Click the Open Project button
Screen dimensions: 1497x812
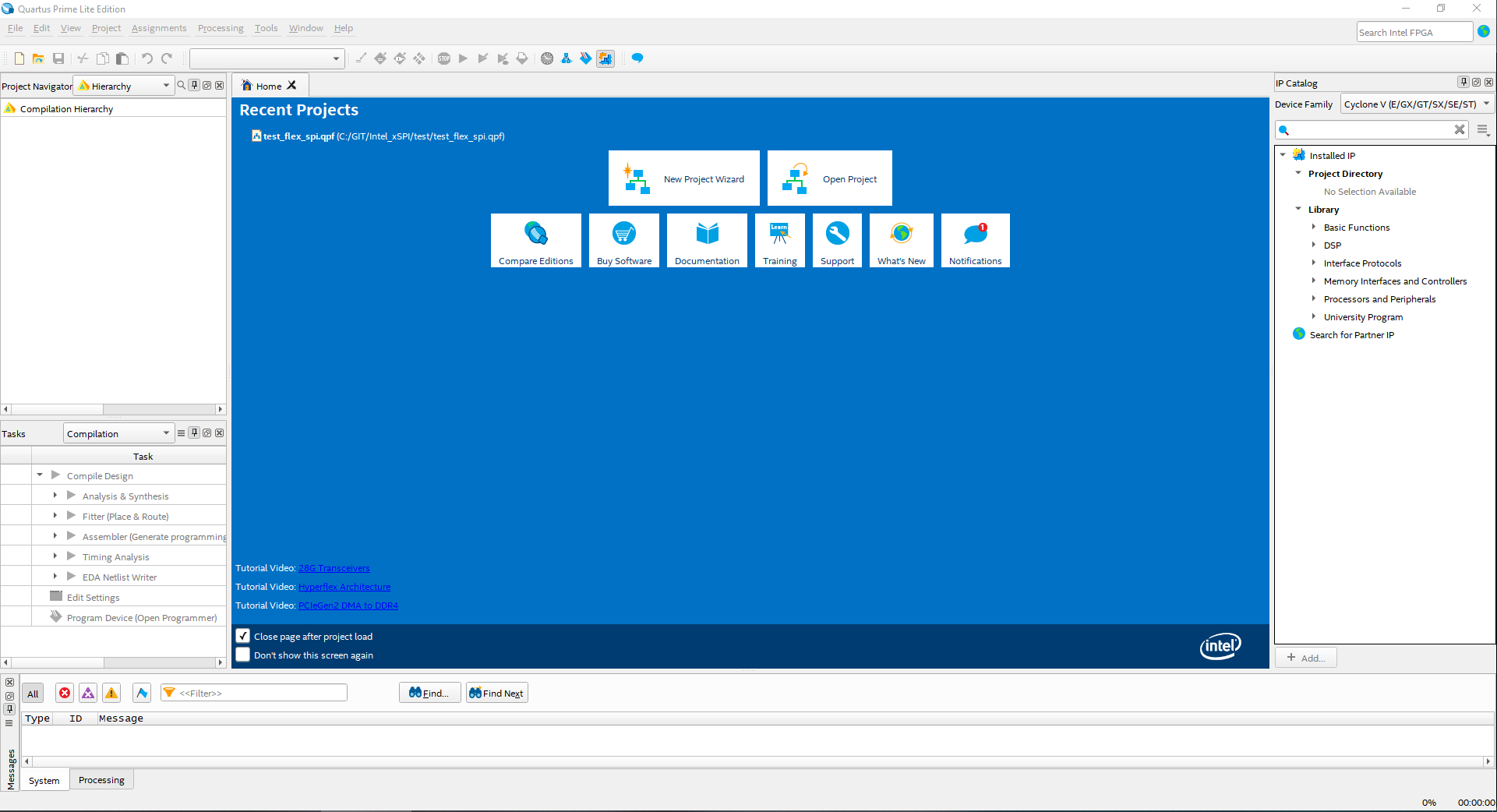[x=830, y=178]
